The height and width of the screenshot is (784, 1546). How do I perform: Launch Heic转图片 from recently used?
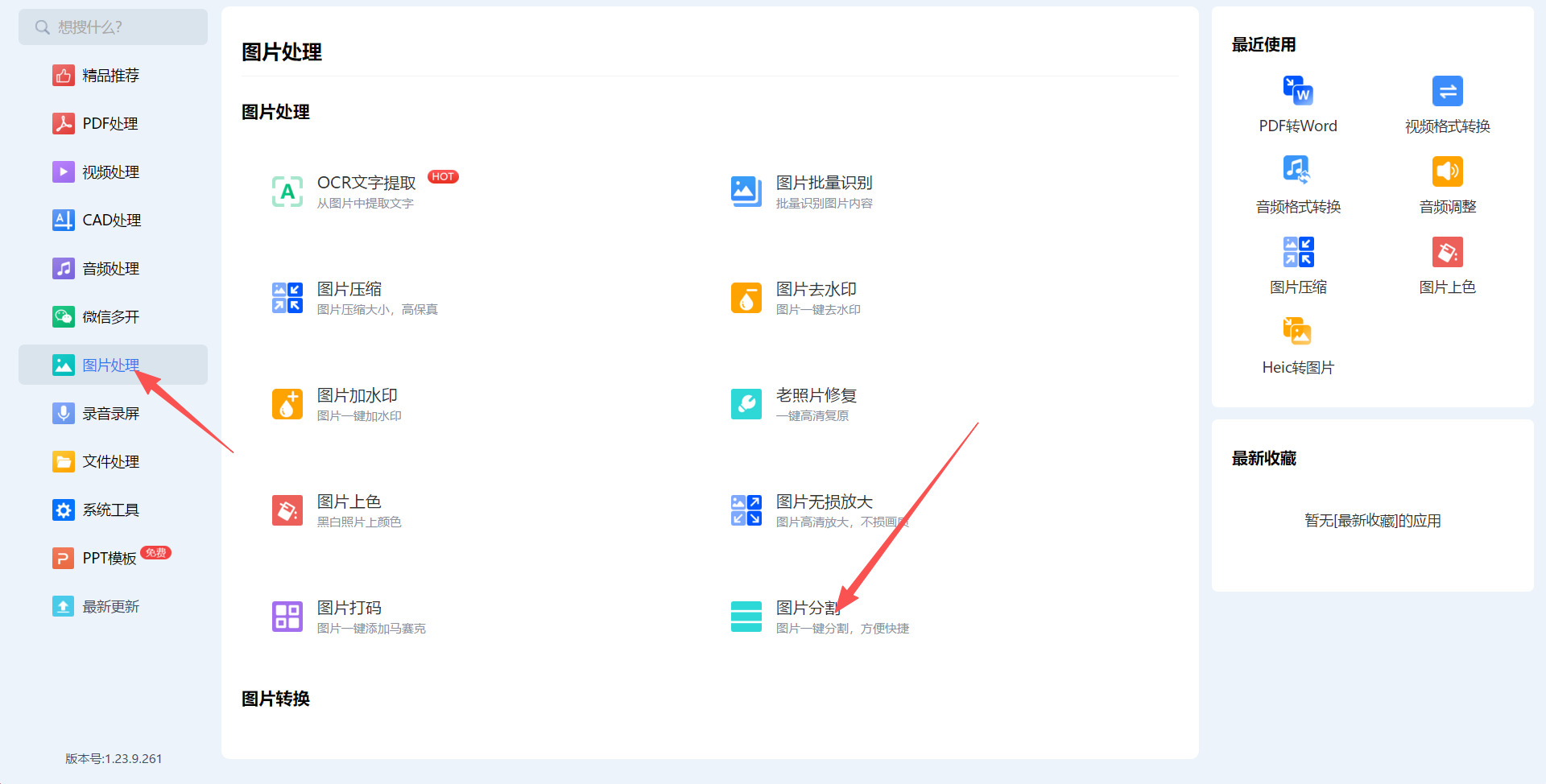tap(1298, 346)
